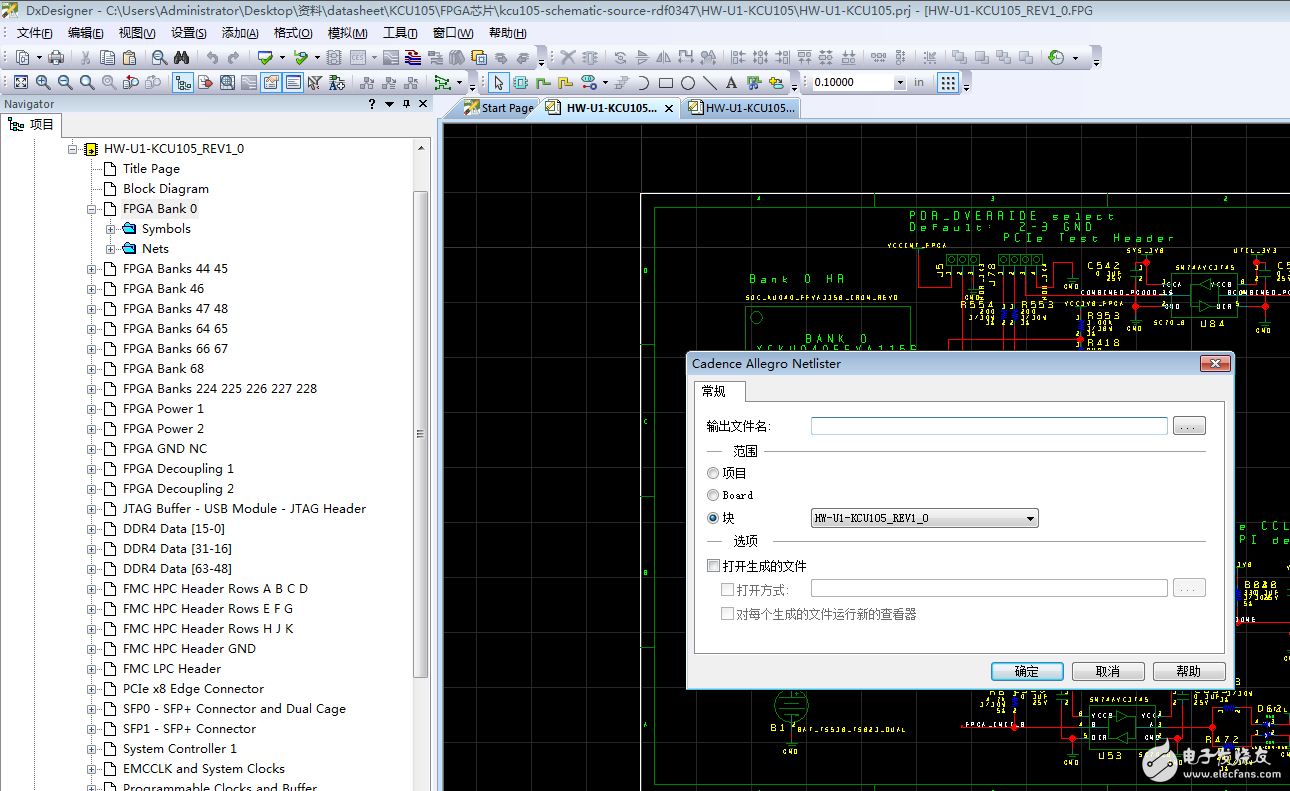Select FMC LPC Header tree item
This screenshot has height=791, width=1290.
pyautogui.click(x=172, y=669)
